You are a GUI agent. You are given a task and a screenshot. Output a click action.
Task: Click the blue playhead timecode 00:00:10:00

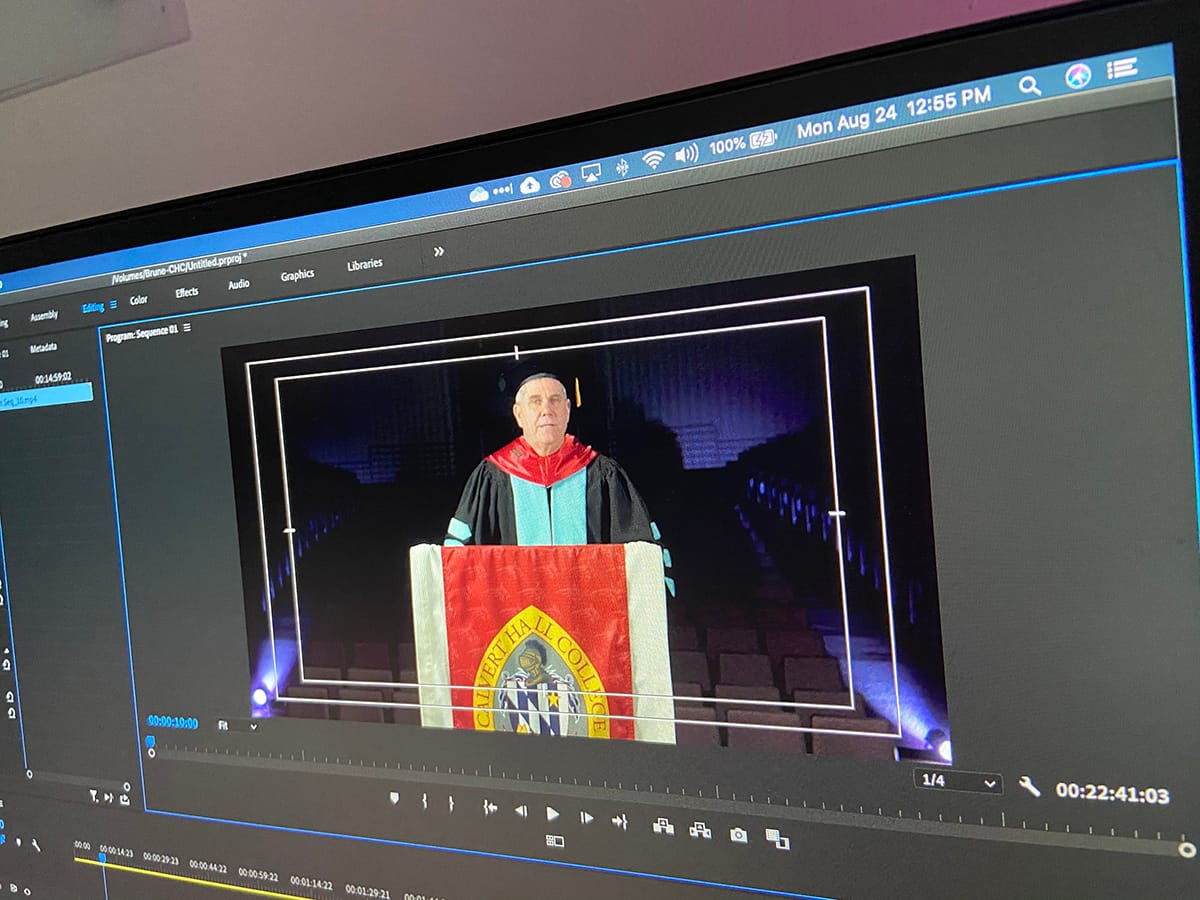pyautogui.click(x=173, y=721)
